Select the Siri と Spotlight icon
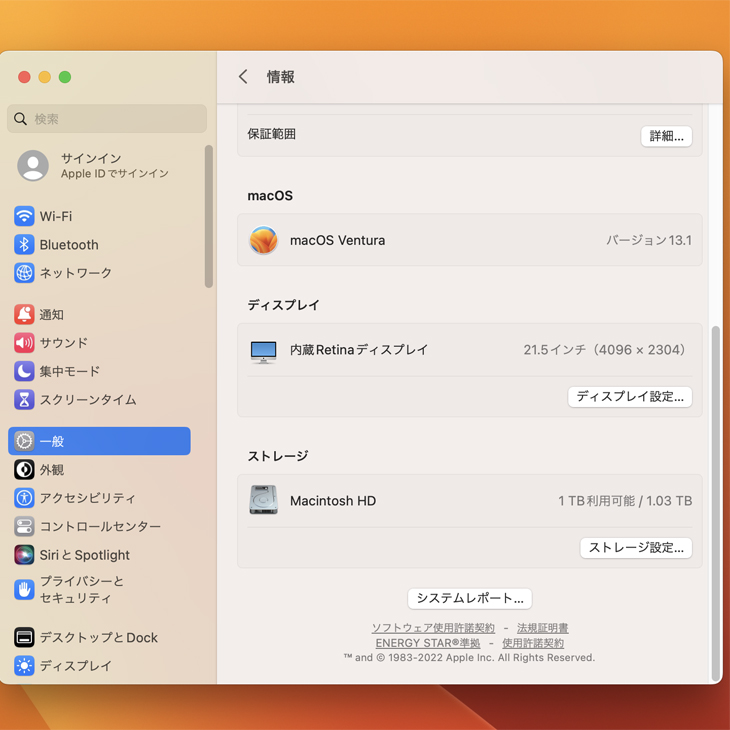 pos(24,555)
